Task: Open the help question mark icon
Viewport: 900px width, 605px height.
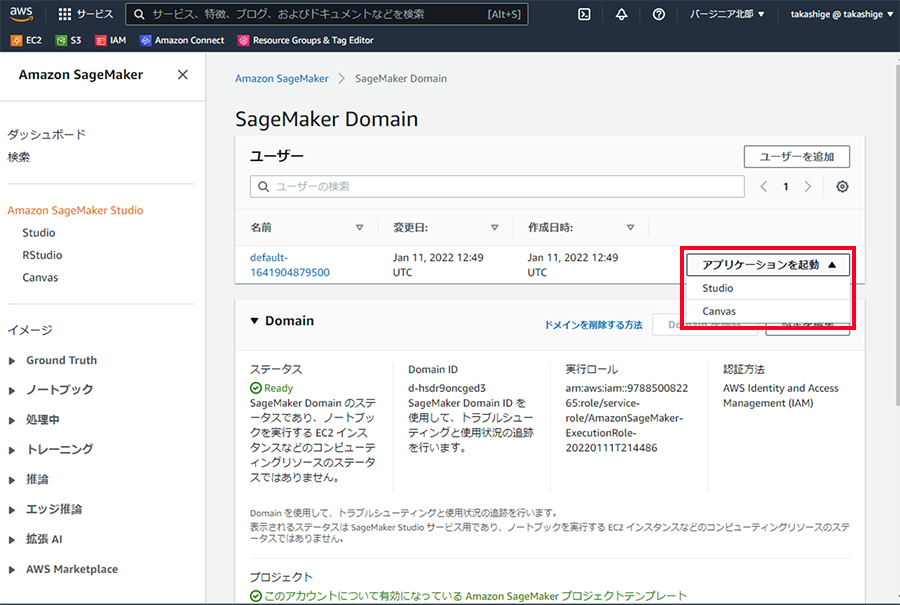Action: click(659, 14)
